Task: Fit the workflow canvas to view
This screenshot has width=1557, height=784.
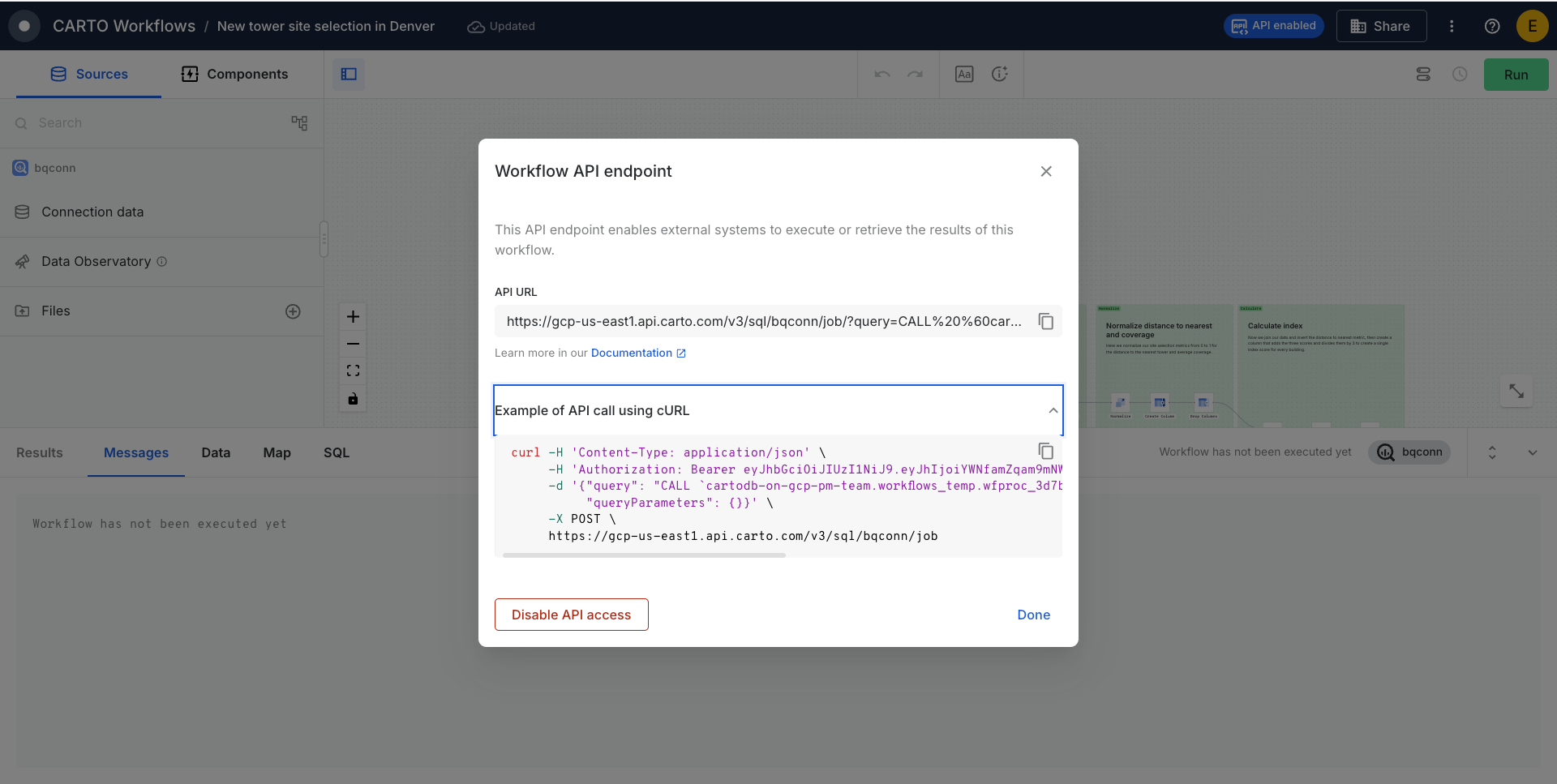Action: [353, 371]
